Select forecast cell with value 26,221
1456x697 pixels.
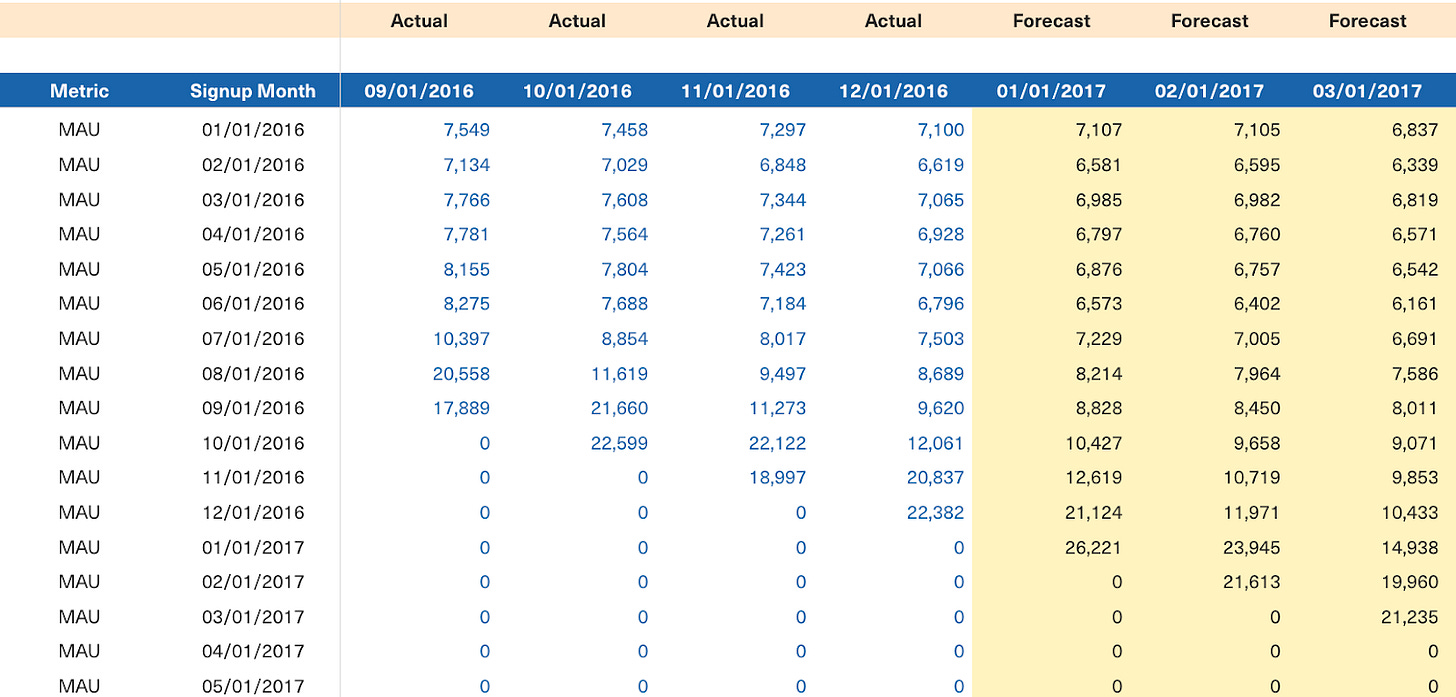1093,548
